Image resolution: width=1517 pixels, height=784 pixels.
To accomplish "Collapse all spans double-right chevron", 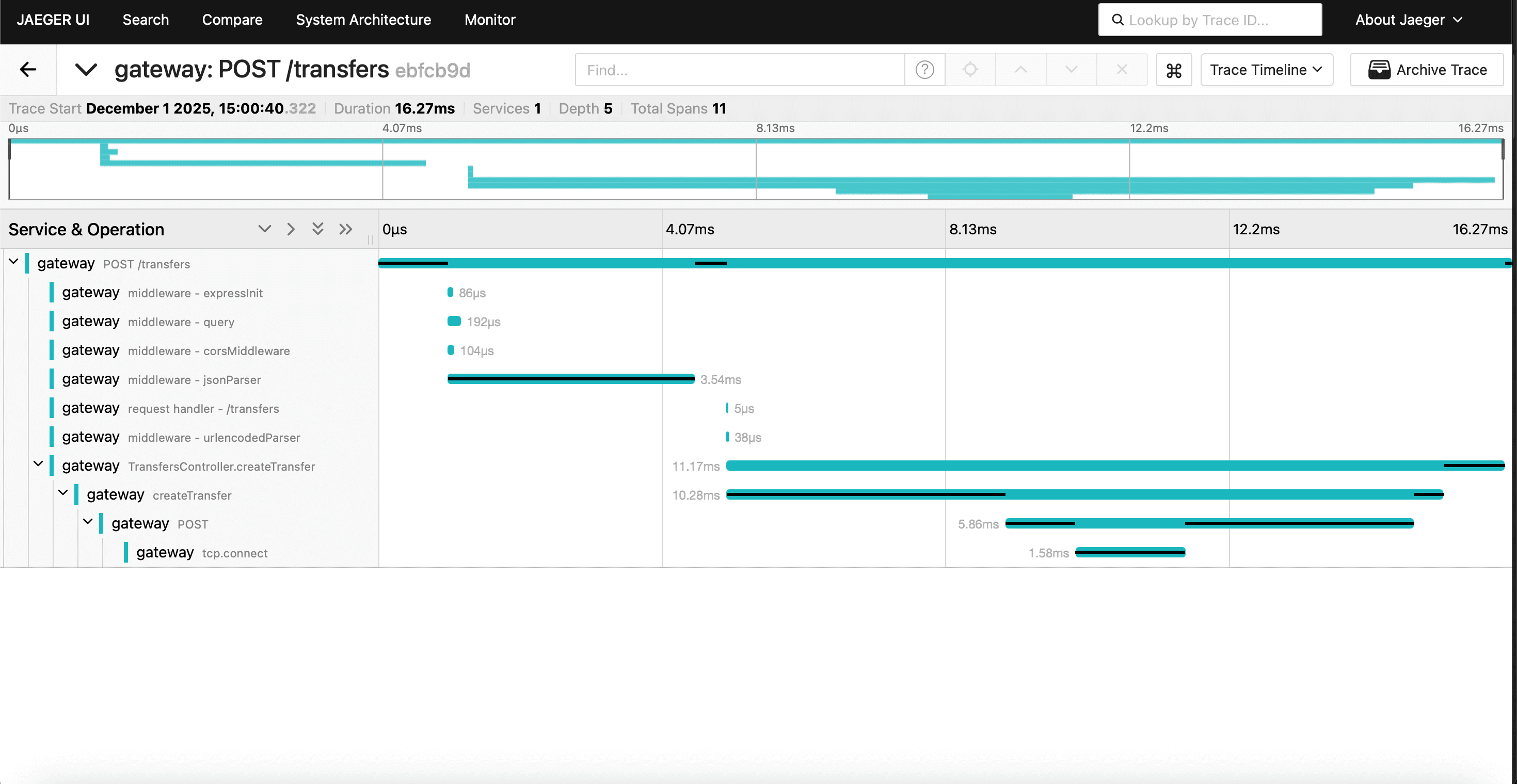I will point(346,229).
